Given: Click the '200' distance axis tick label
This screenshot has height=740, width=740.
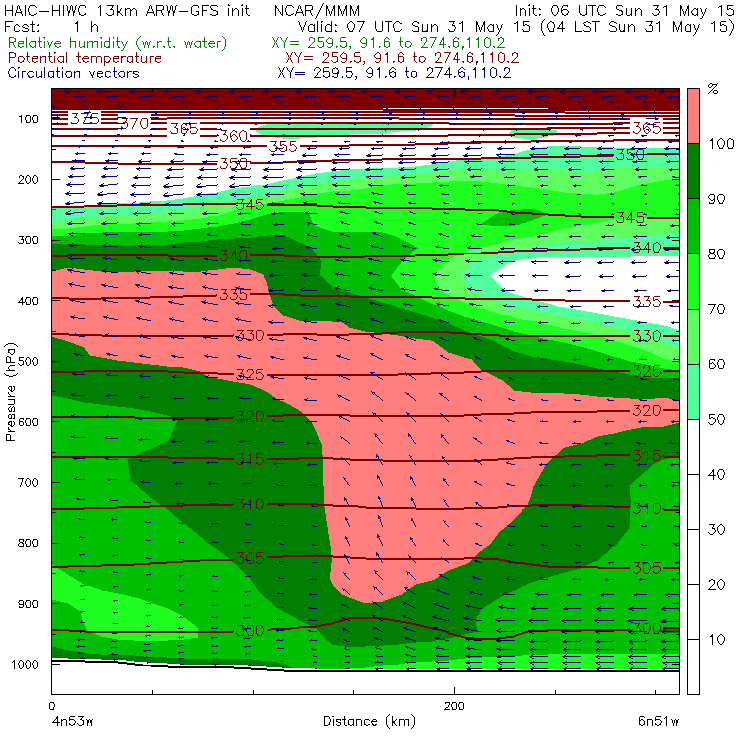Looking at the screenshot, I should (x=454, y=706).
